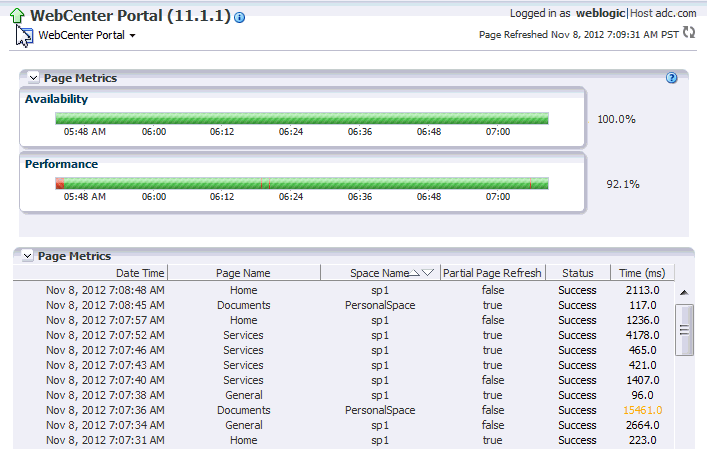Click the Status column header
The height and width of the screenshot is (449, 707).
coord(578,273)
